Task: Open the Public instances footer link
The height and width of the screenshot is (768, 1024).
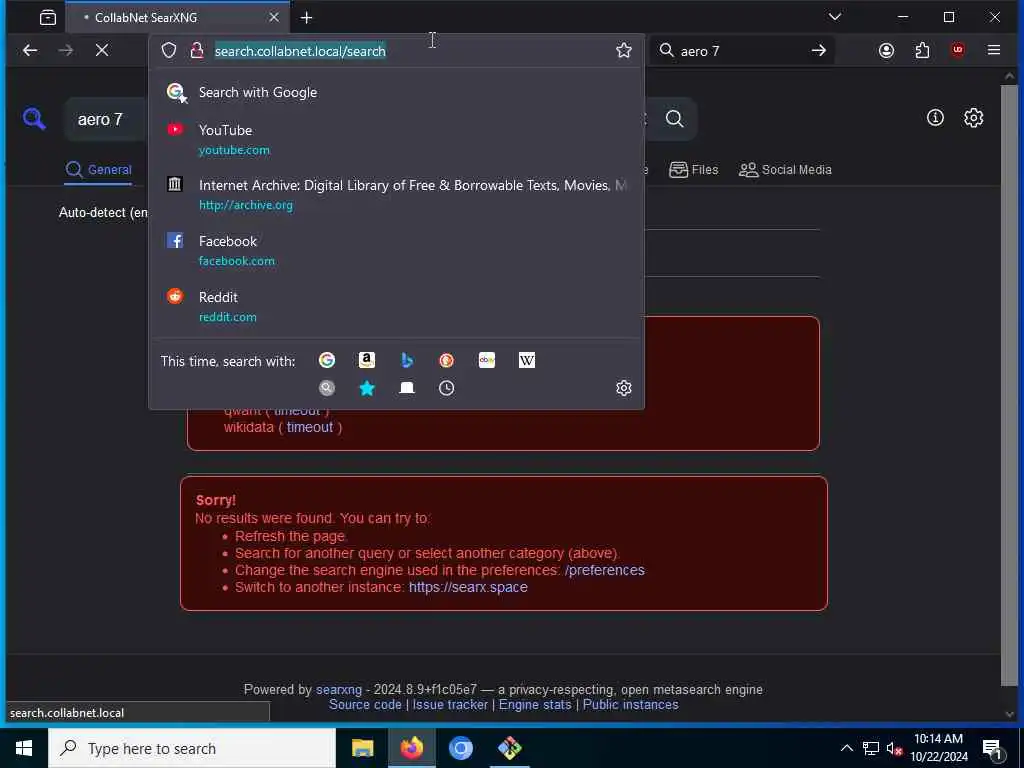Action: pos(630,705)
